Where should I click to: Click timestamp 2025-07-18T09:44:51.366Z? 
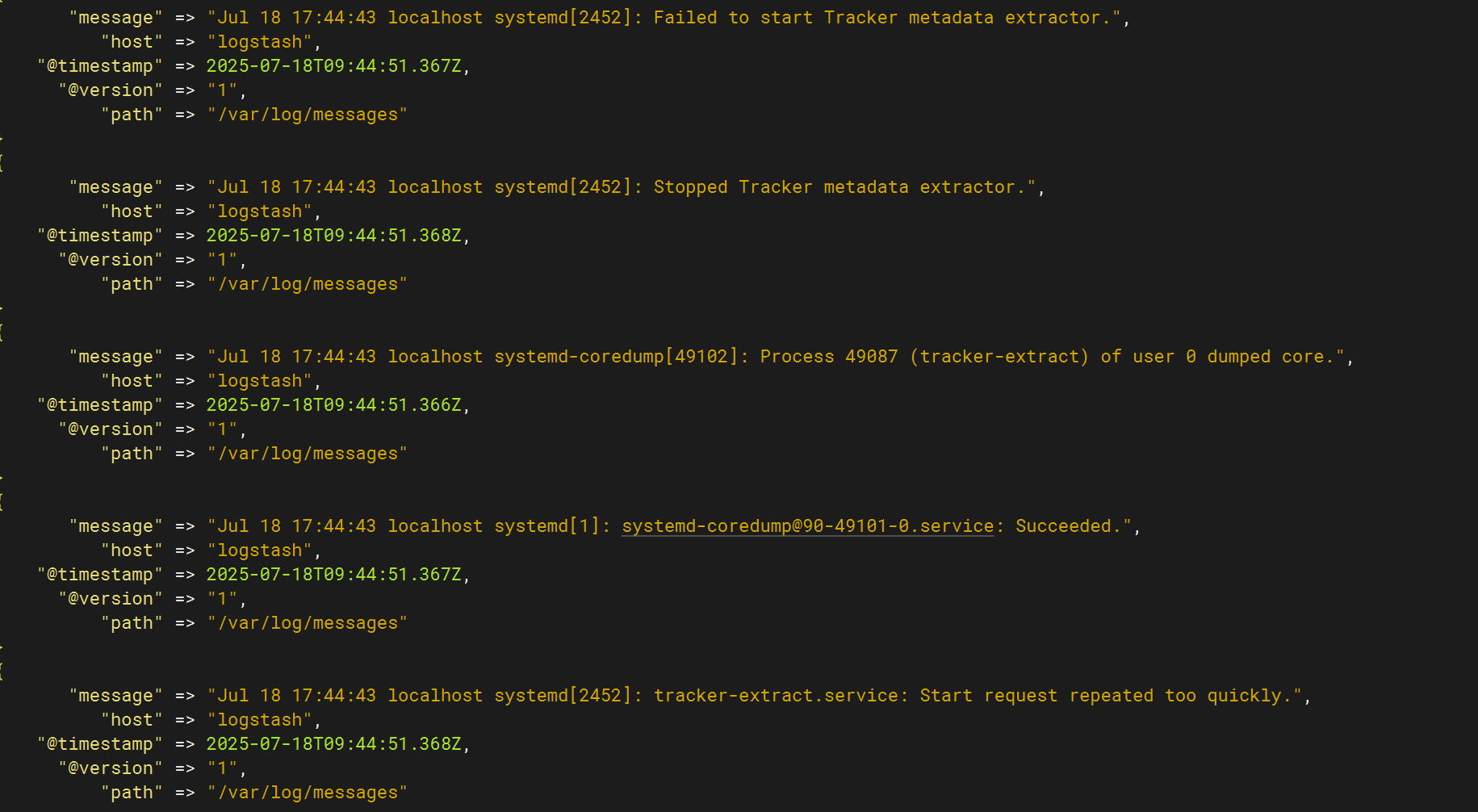(333, 405)
